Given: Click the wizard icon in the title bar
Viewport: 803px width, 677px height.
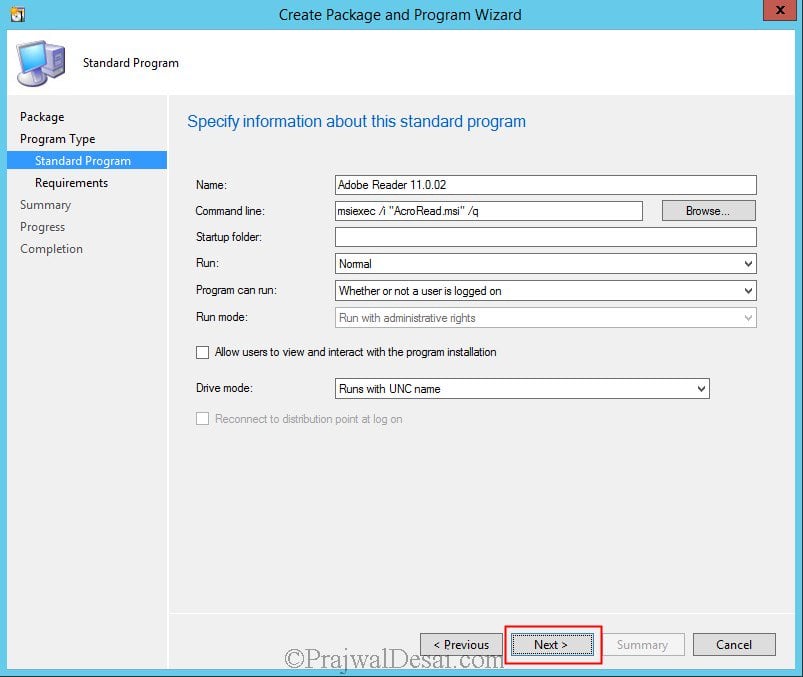Looking at the screenshot, I should (x=18, y=14).
